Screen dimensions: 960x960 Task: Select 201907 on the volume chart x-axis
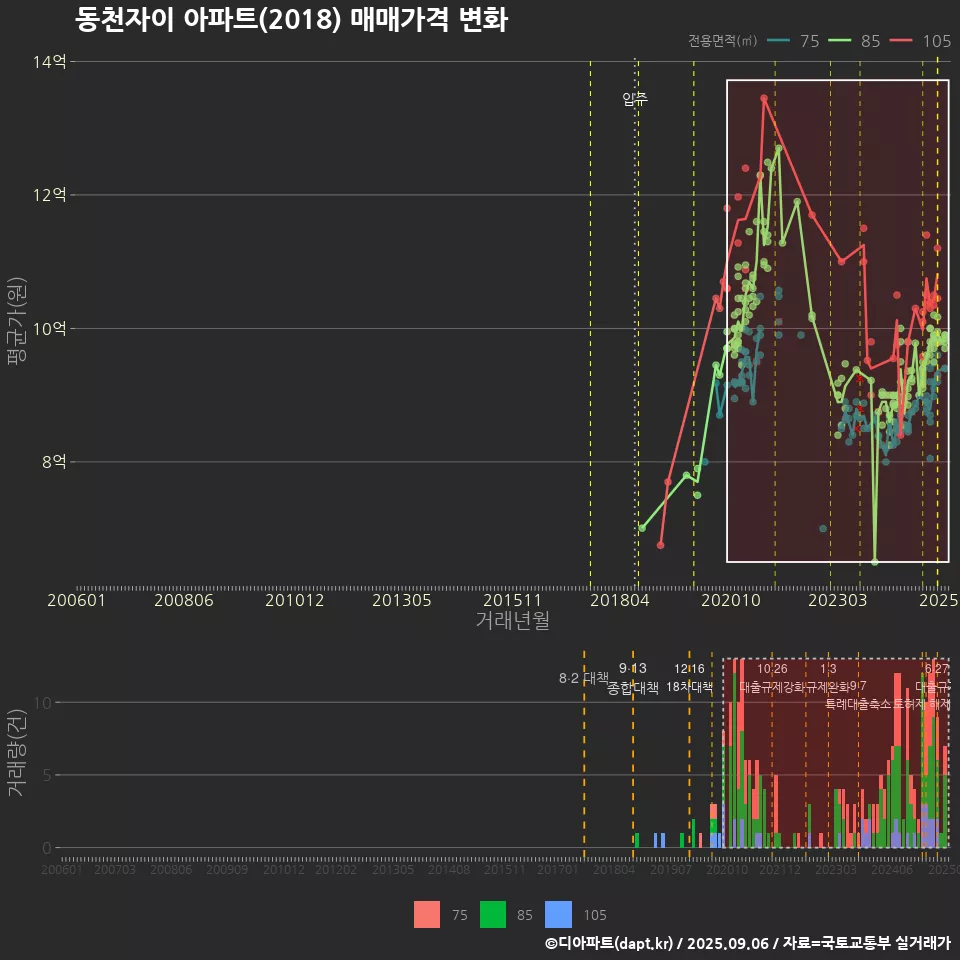coord(670,869)
